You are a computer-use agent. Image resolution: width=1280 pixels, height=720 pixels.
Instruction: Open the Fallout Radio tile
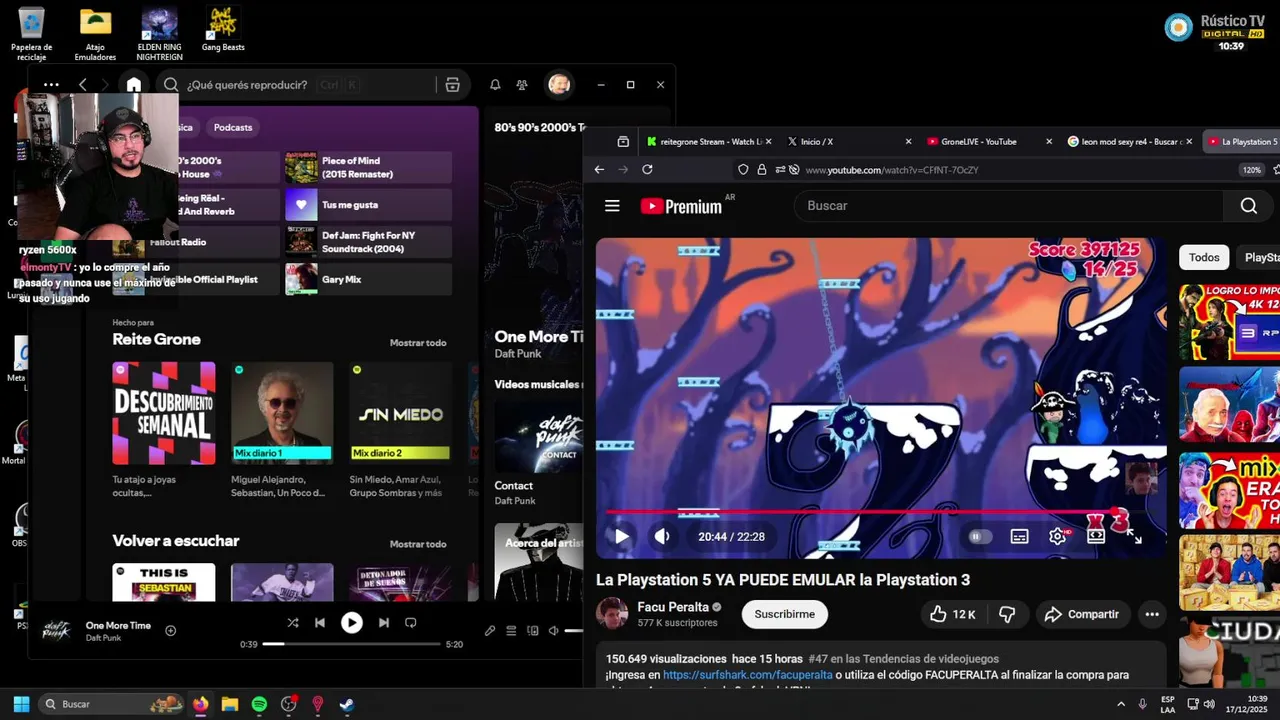coord(196,242)
